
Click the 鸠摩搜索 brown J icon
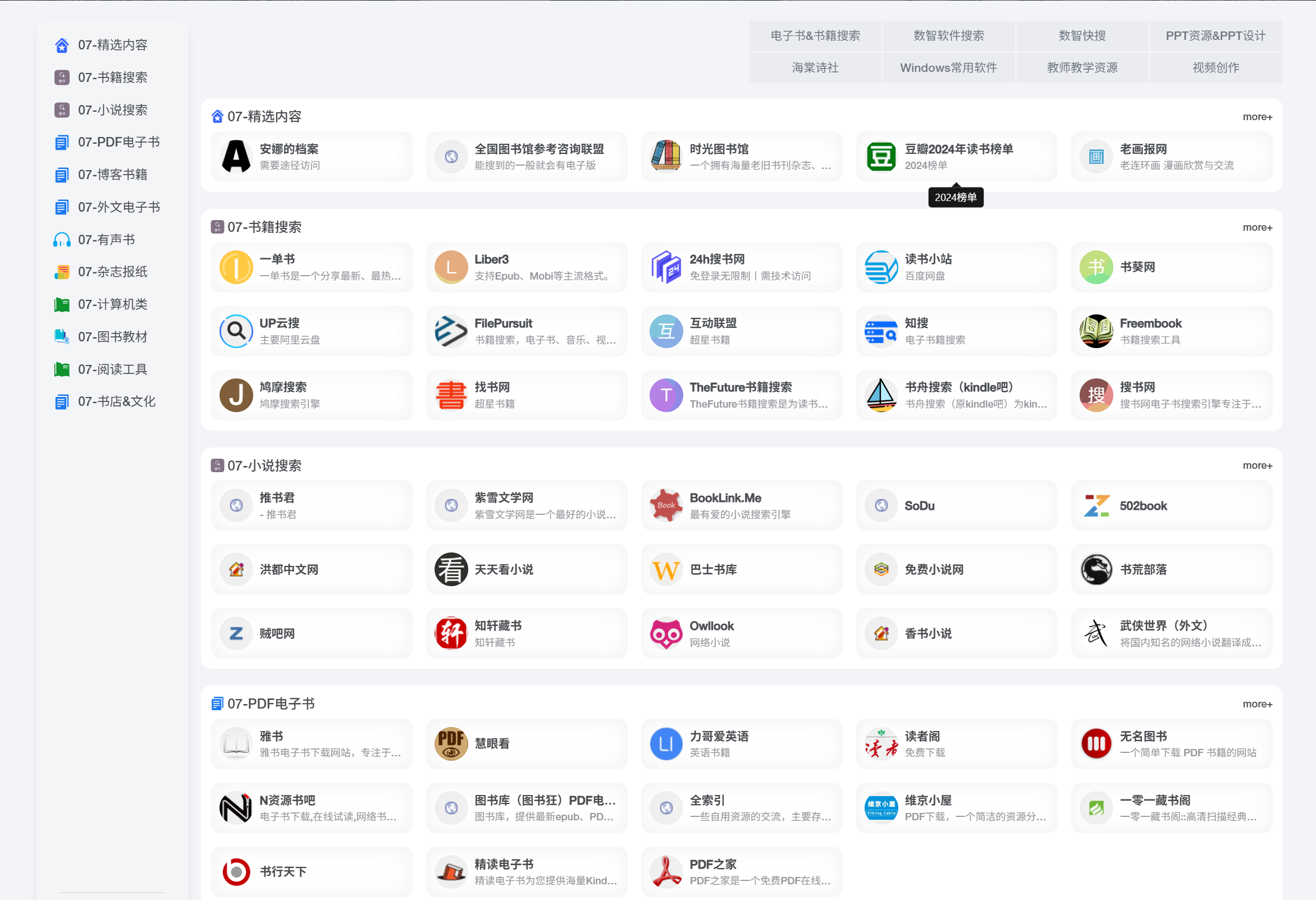tap(236, 395)
